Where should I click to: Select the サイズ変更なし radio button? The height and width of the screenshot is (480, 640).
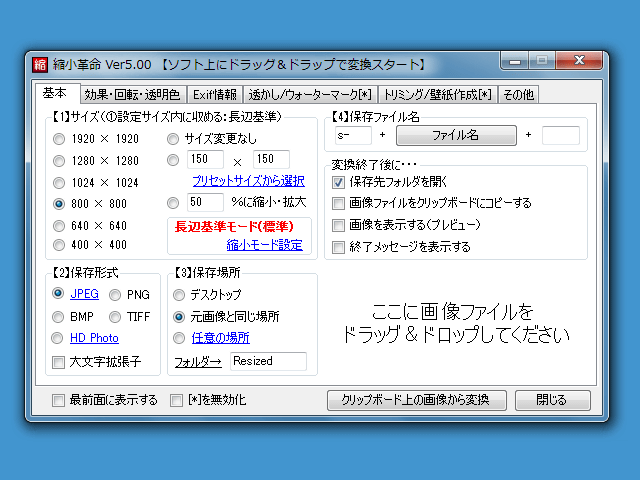[173, 139]
